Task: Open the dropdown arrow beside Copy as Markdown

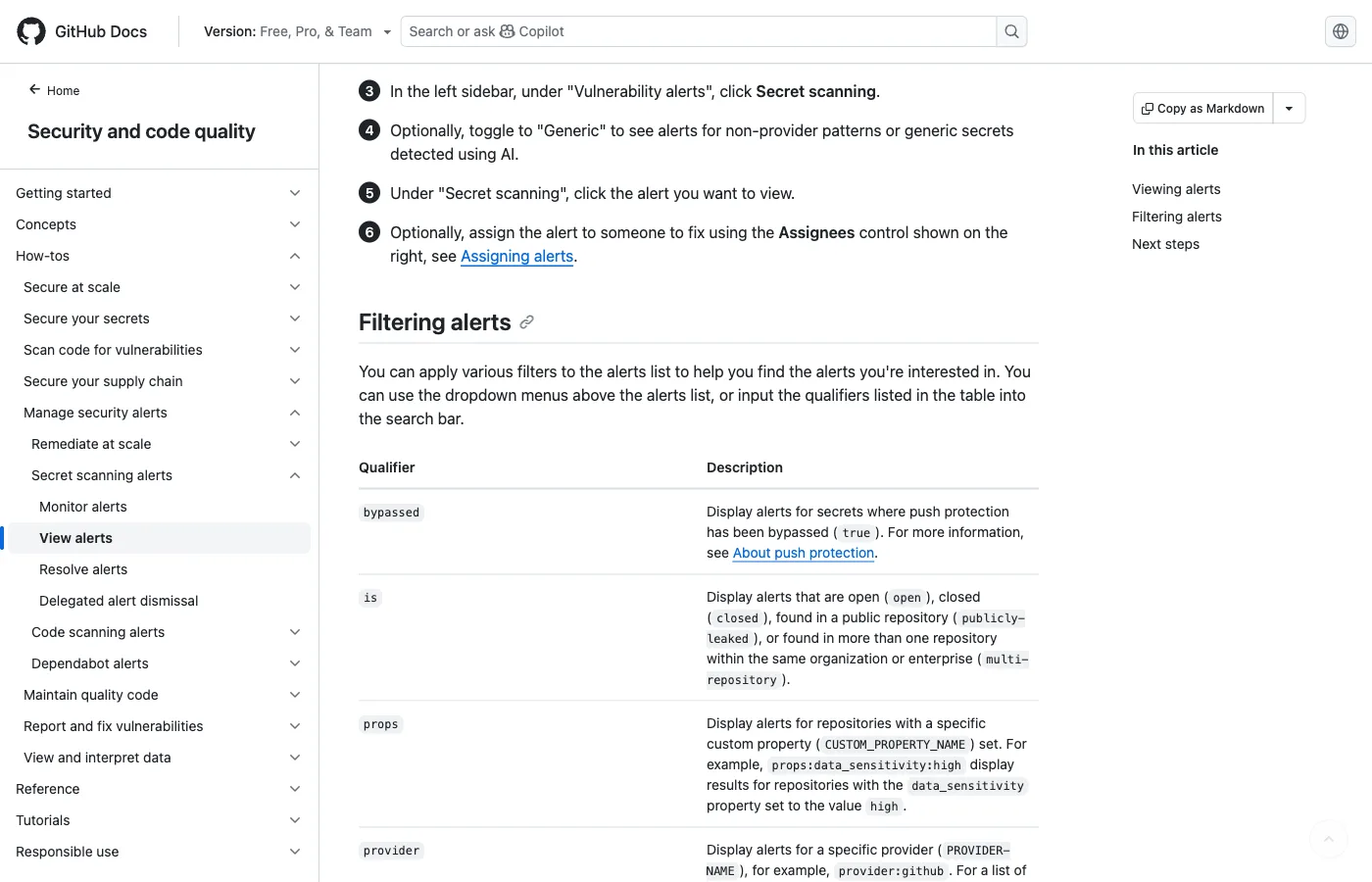Action: (x=1289, y=108)
